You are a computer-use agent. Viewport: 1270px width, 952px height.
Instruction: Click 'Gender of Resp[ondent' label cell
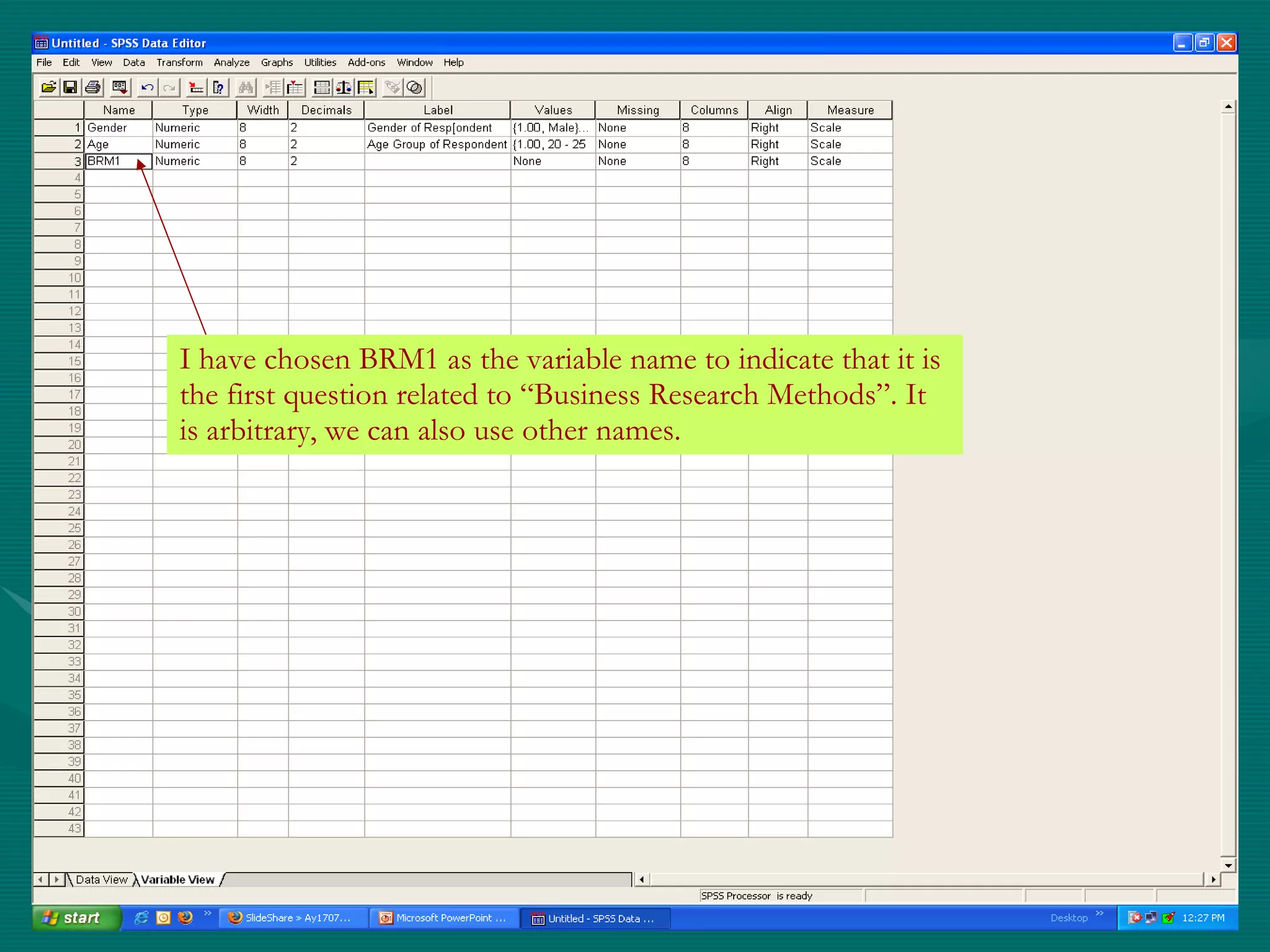[x=438, y=128]
